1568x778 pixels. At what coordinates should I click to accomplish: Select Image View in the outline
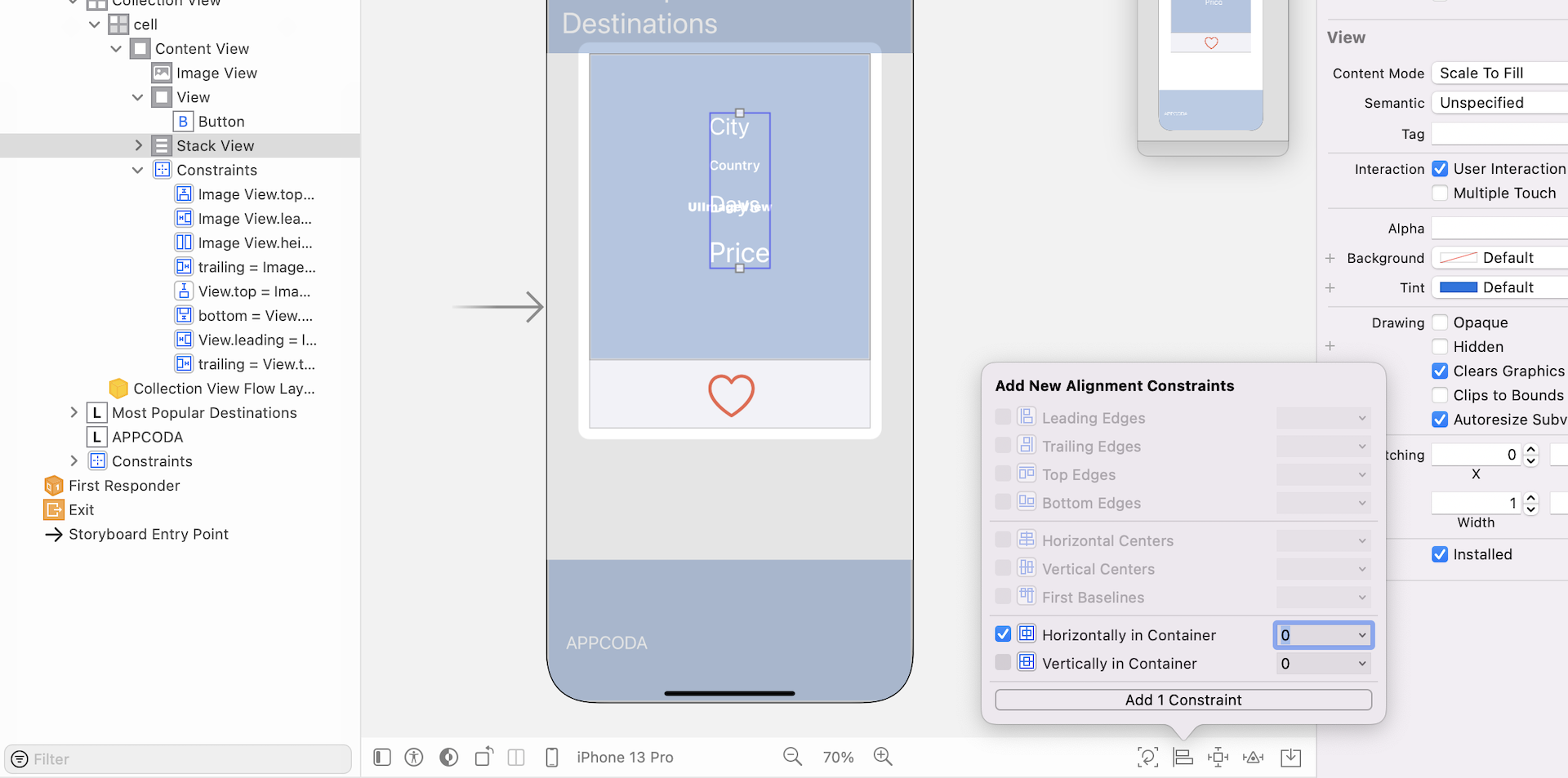216,73
